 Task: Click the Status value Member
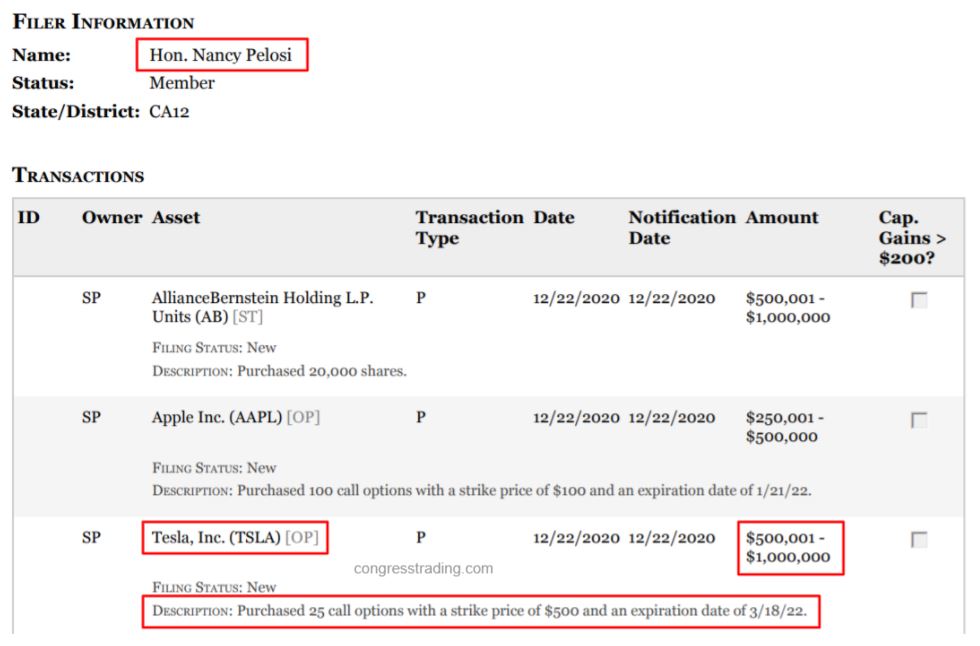182,82
